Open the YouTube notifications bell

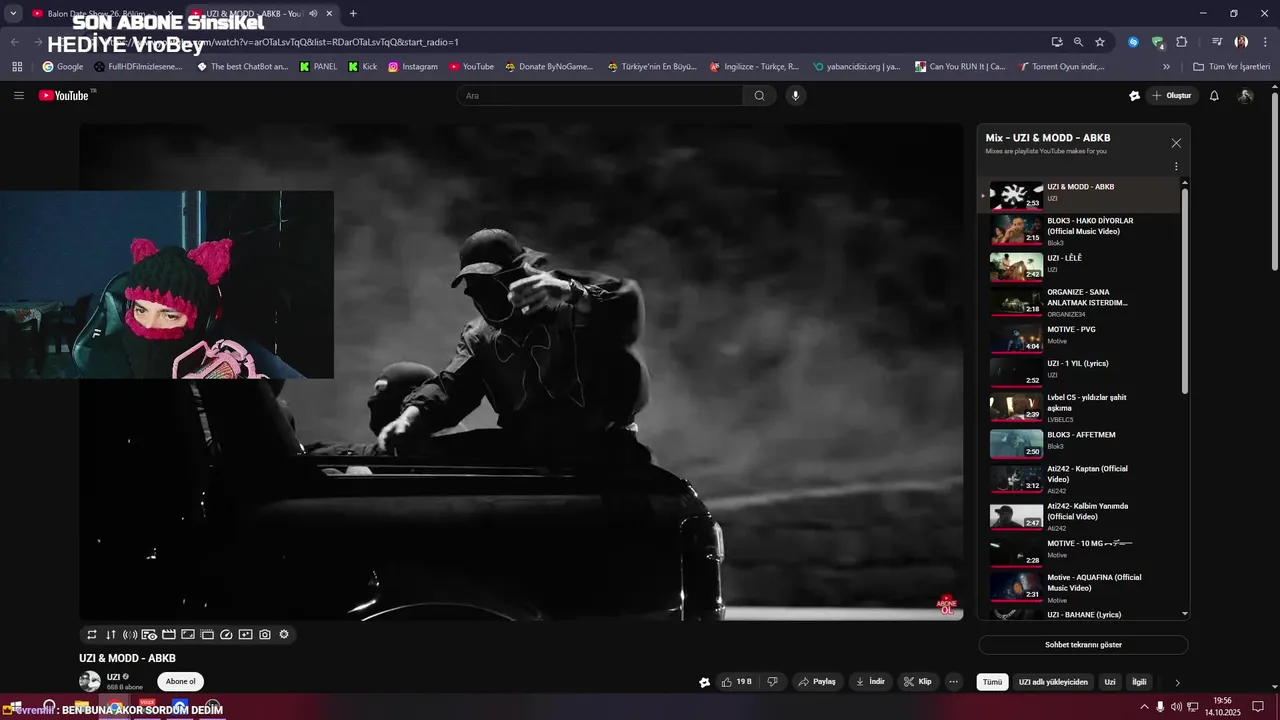(x=1214, y=96)
